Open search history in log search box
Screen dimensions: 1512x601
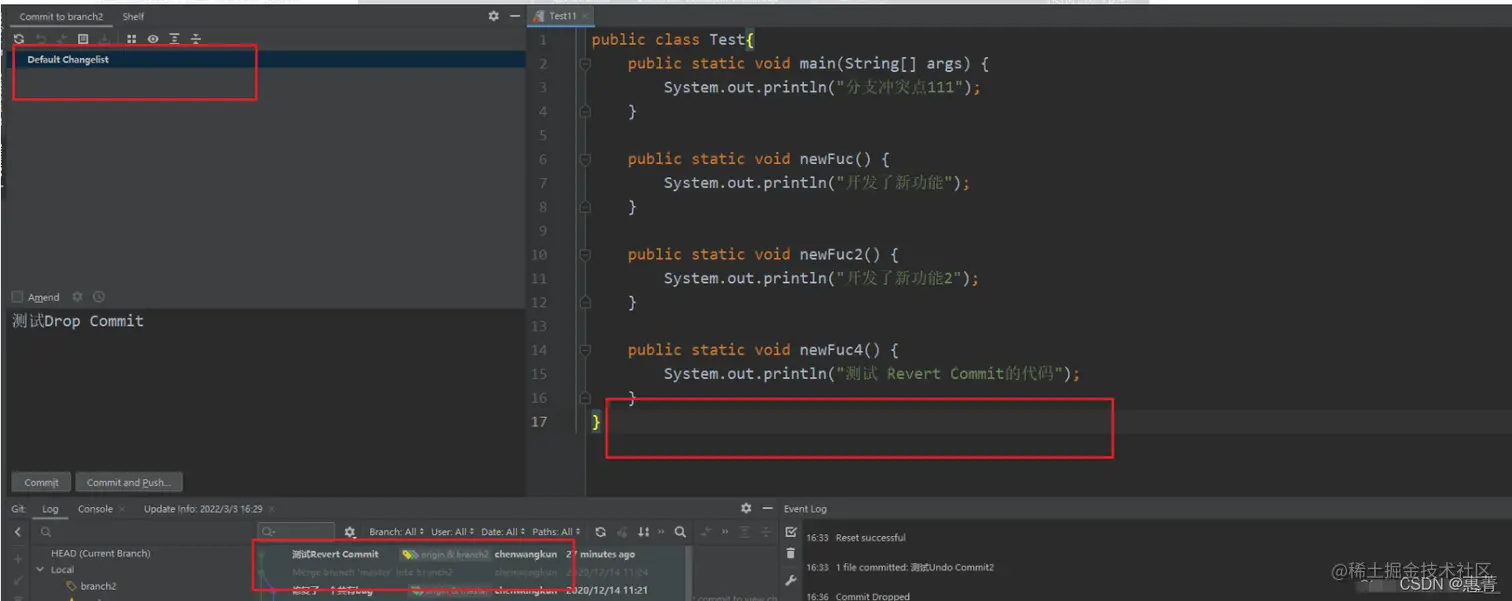pyautogui.click(x=268, y=532)
